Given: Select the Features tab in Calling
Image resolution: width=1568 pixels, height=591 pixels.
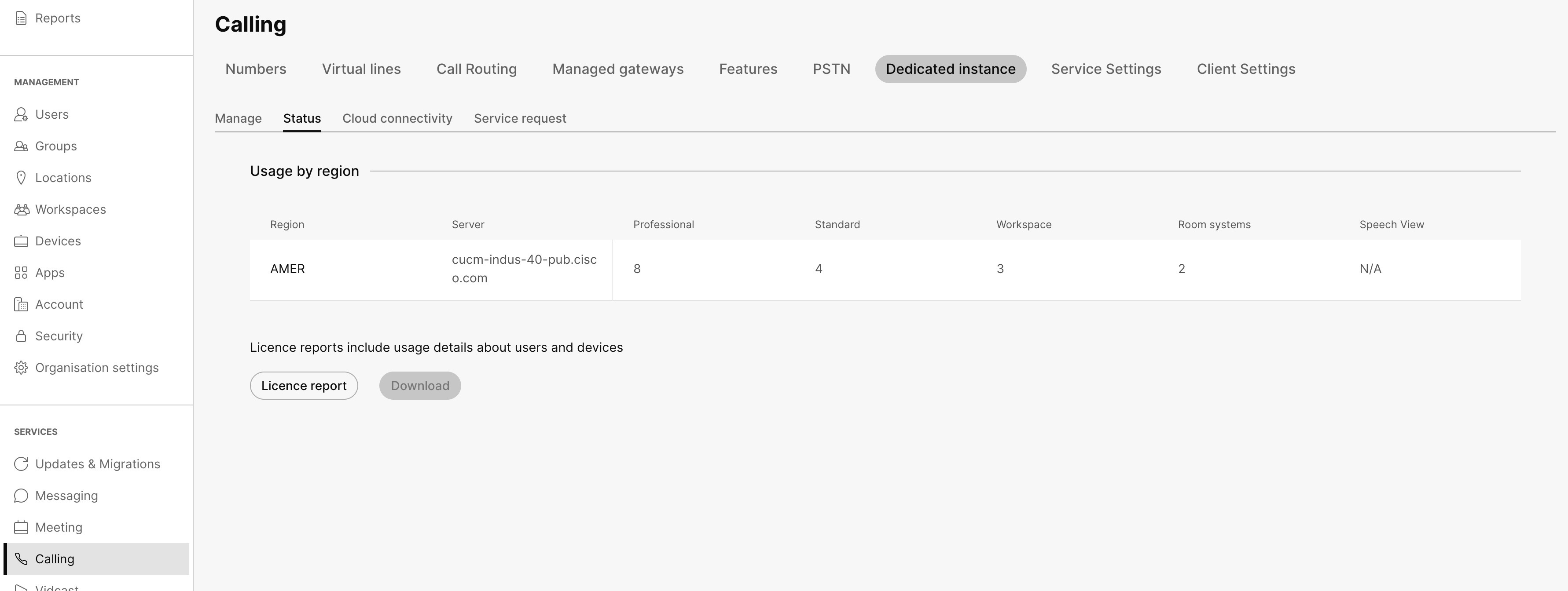Looking at the screenshot, I should coord(749,68).
